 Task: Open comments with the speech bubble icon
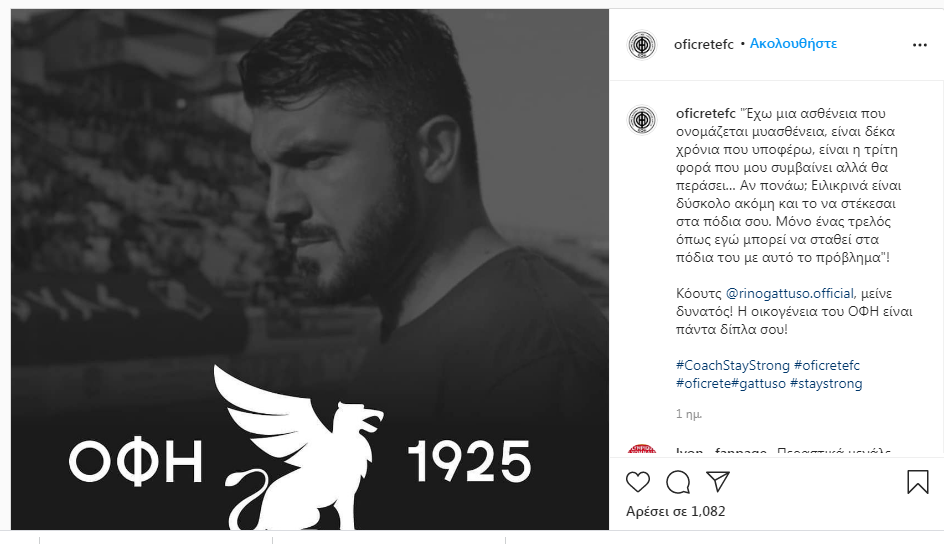[678, 482]
